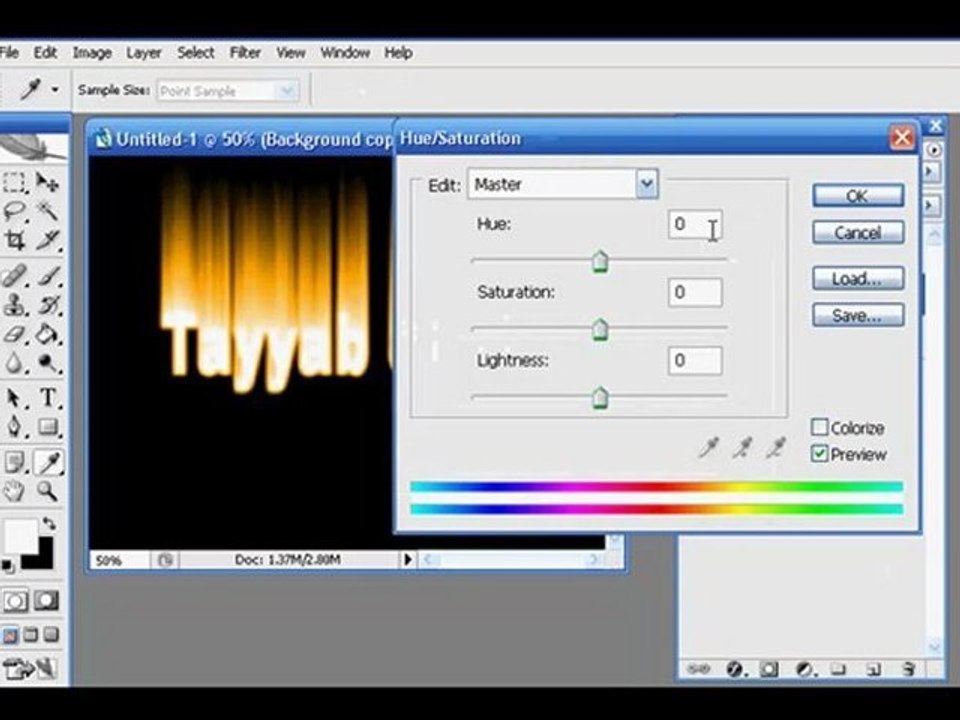This screenshot has height=720, width=960.
Task: Select the Magic Wand tool
Action: coord(47,210)
